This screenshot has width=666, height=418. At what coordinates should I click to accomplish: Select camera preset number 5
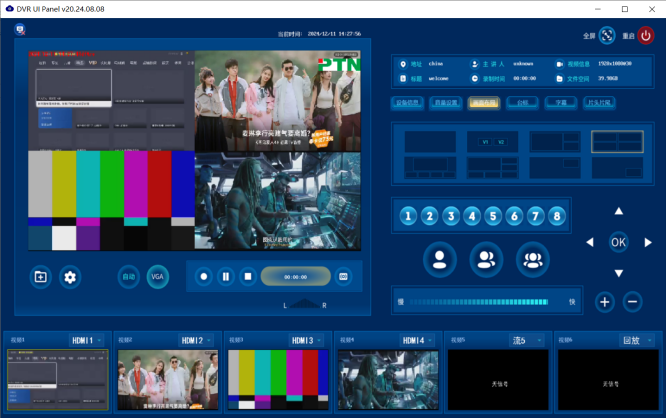pyautogui.click(x=493, y=216)
